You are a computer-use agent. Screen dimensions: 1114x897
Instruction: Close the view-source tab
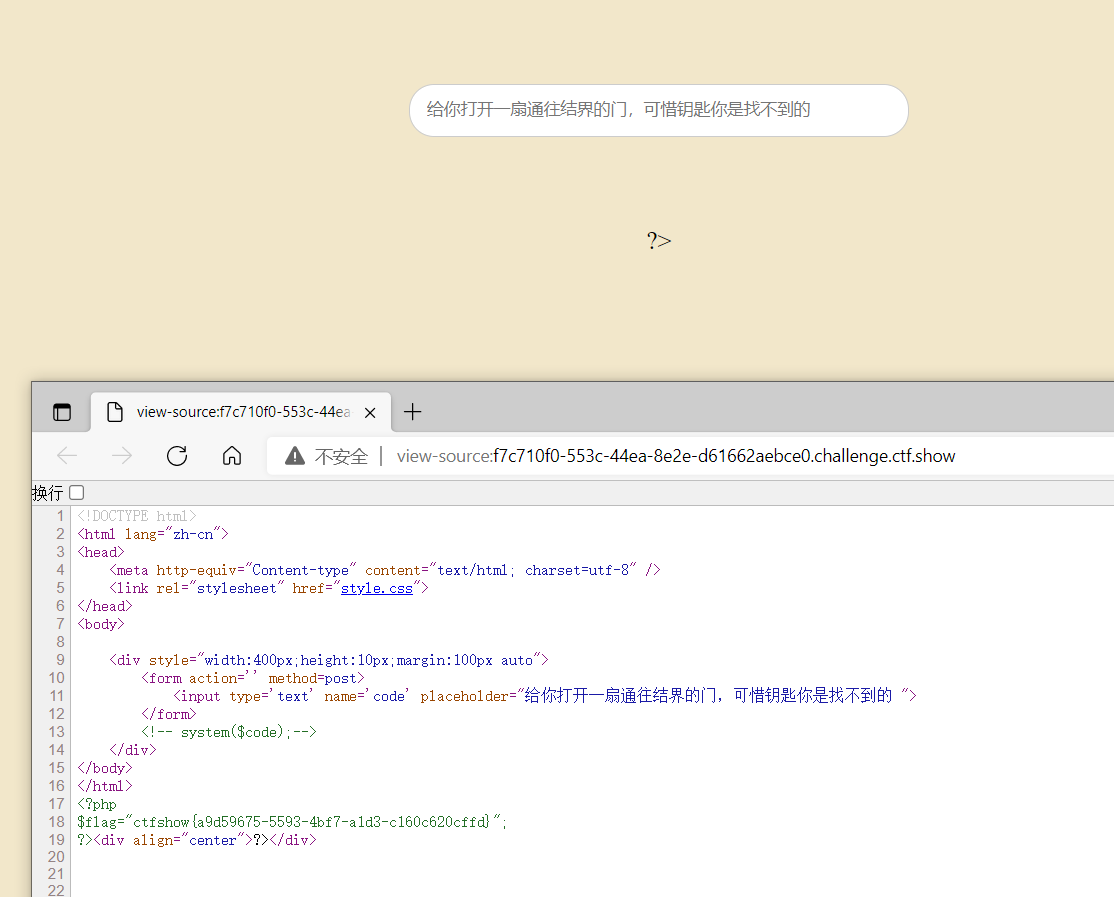click(370, 411)
